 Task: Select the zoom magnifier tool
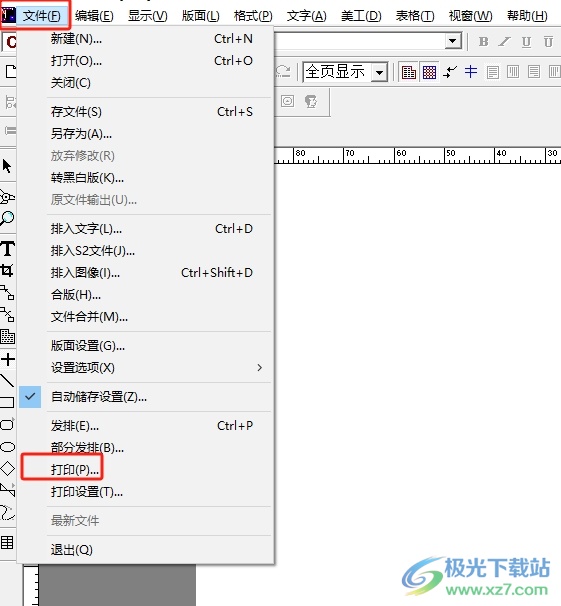[7, 219]
